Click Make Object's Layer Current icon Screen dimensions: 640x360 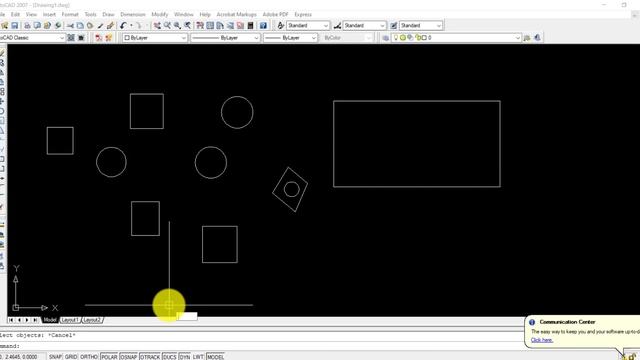[527, 38]
